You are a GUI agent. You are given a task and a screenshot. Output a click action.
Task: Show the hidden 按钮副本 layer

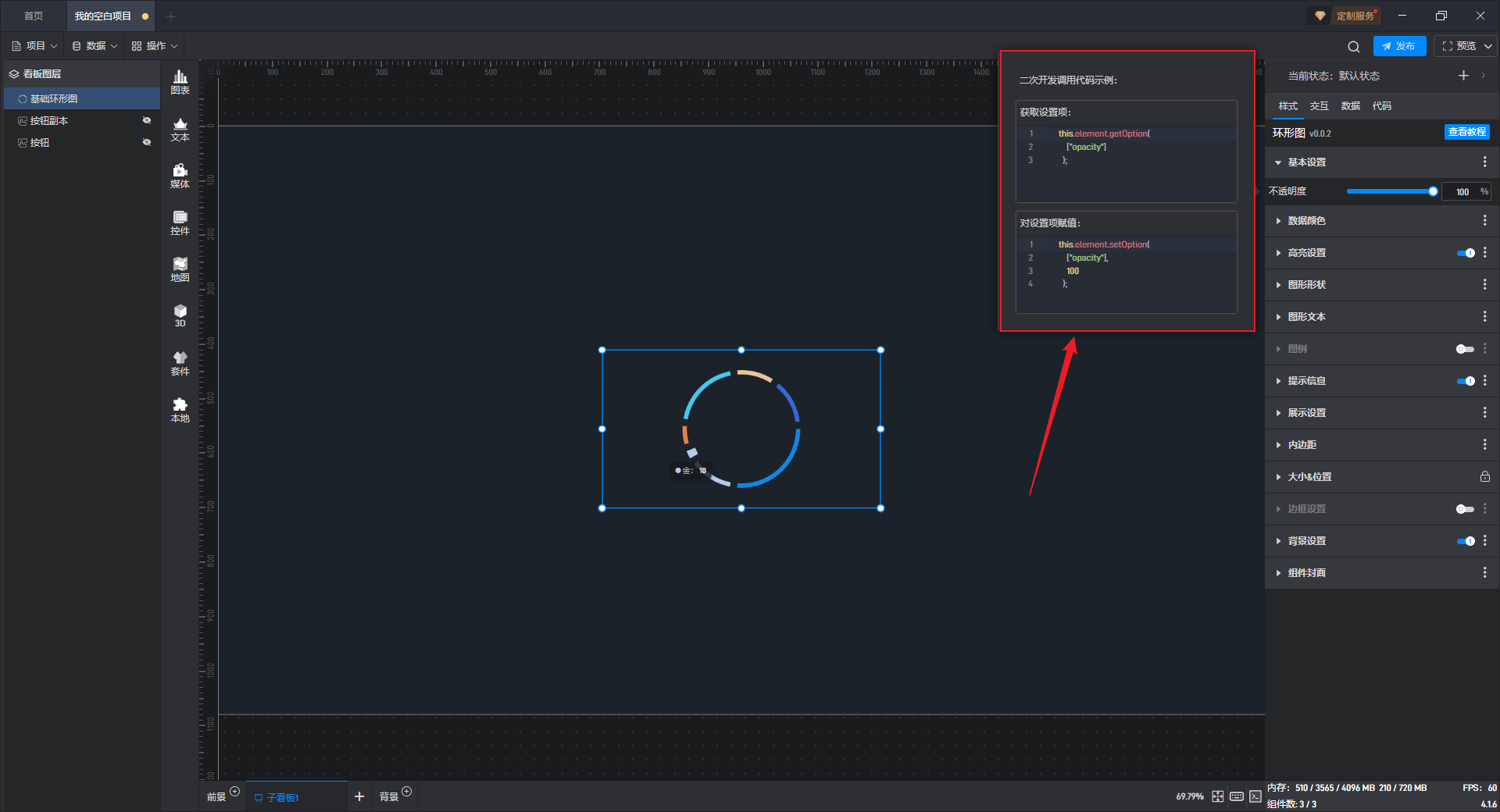tap(146, 120)
